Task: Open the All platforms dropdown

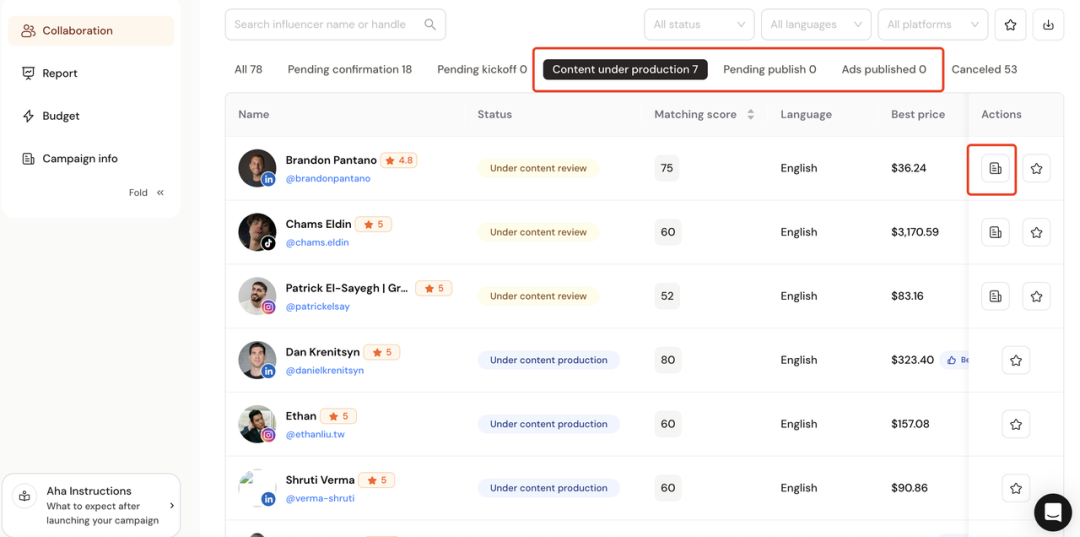Action: (932, 25)
